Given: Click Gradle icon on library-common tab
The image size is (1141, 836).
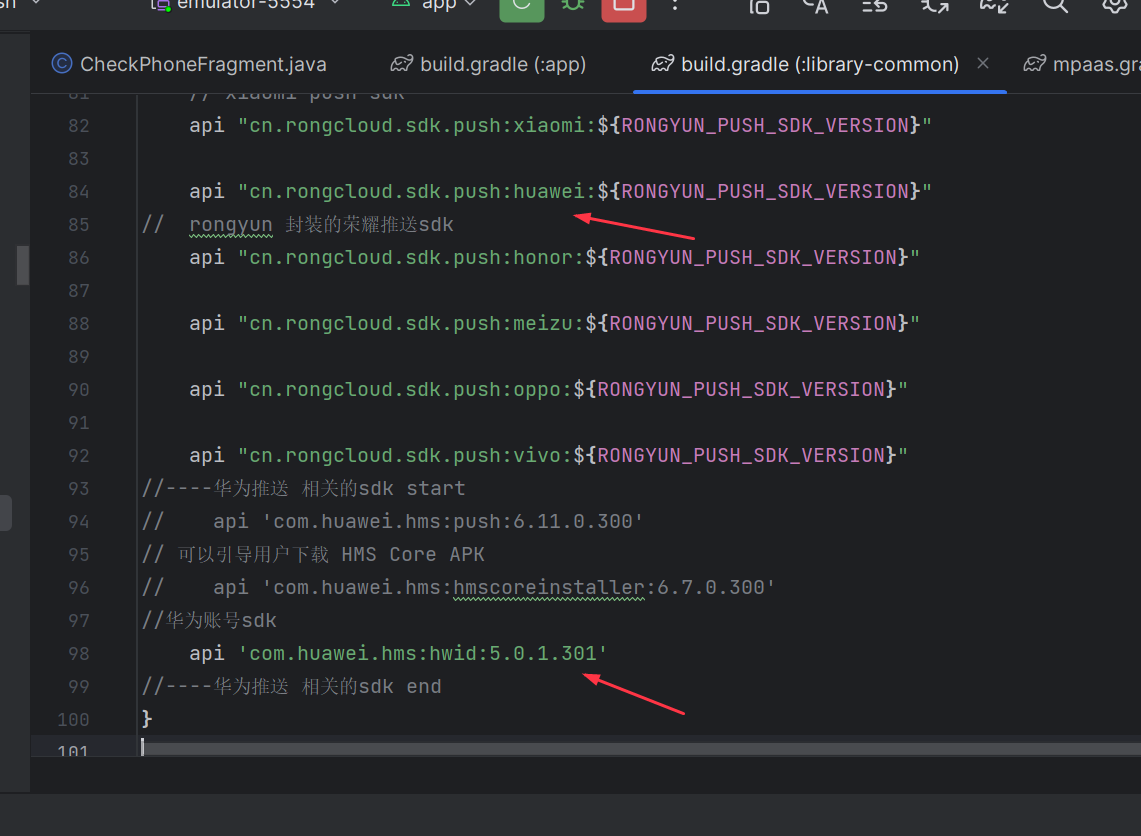Looking at the screenshot, I should click(662, 64).
